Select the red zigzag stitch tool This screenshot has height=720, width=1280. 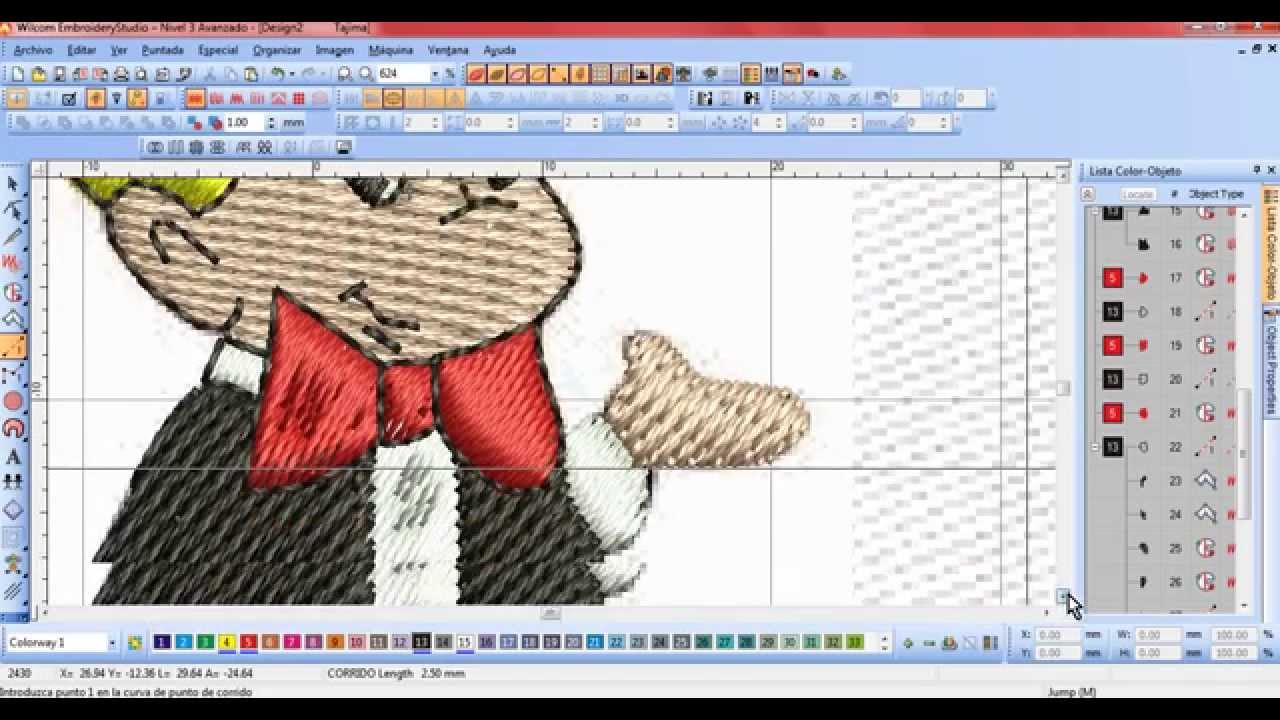[13, 264]
